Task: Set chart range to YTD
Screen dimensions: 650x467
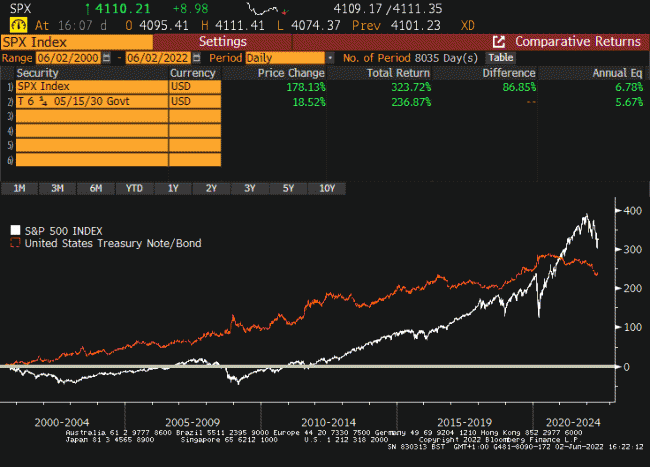Action: (x=134, y=189)
